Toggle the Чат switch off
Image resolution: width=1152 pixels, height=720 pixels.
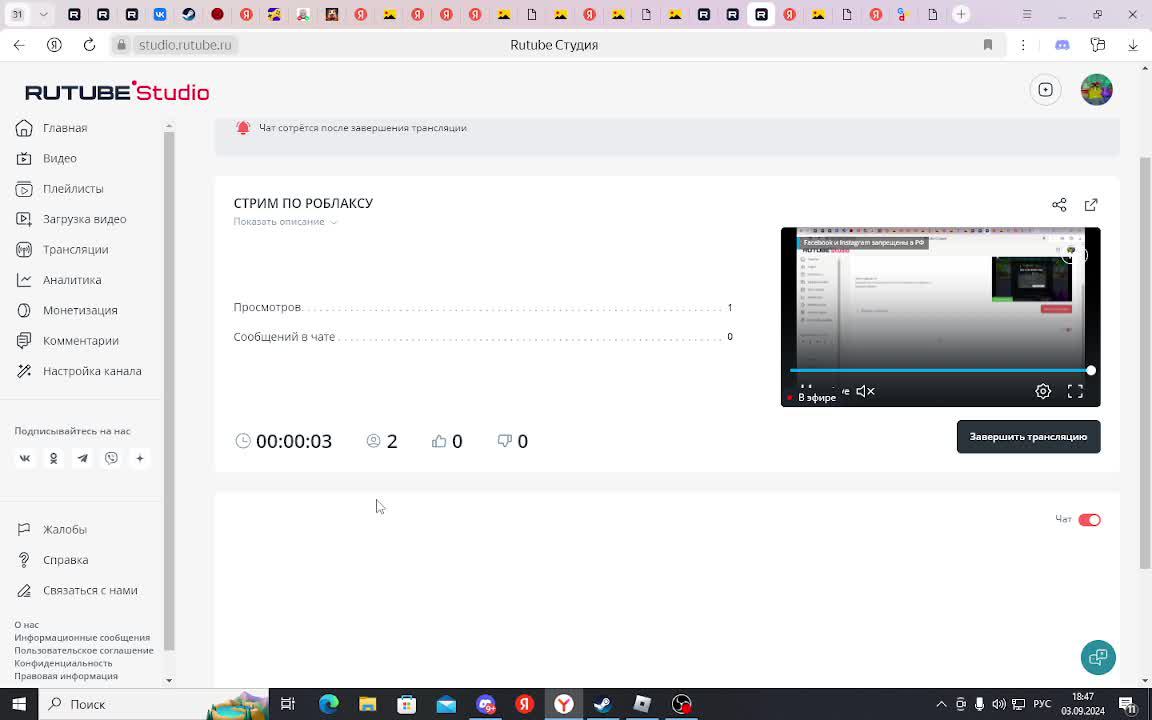tap(1089, 520)
